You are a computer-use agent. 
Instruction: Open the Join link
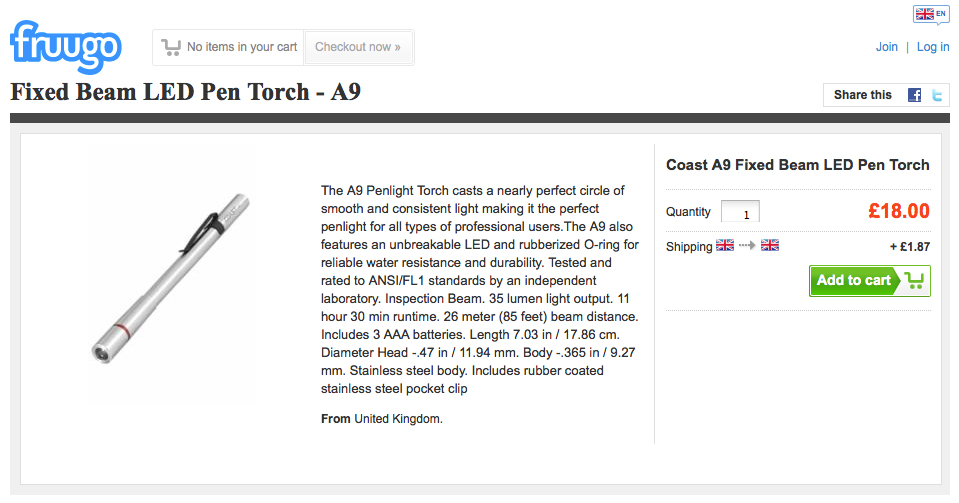[x=886, y=47]
